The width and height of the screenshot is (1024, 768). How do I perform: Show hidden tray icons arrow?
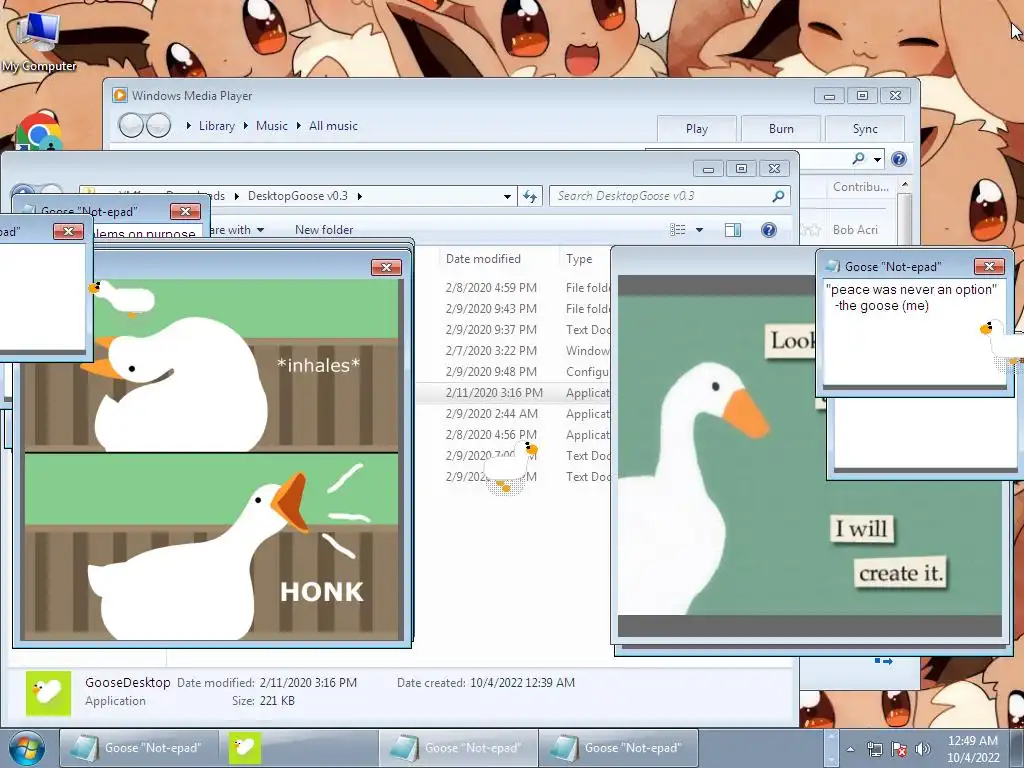[850, 749]
